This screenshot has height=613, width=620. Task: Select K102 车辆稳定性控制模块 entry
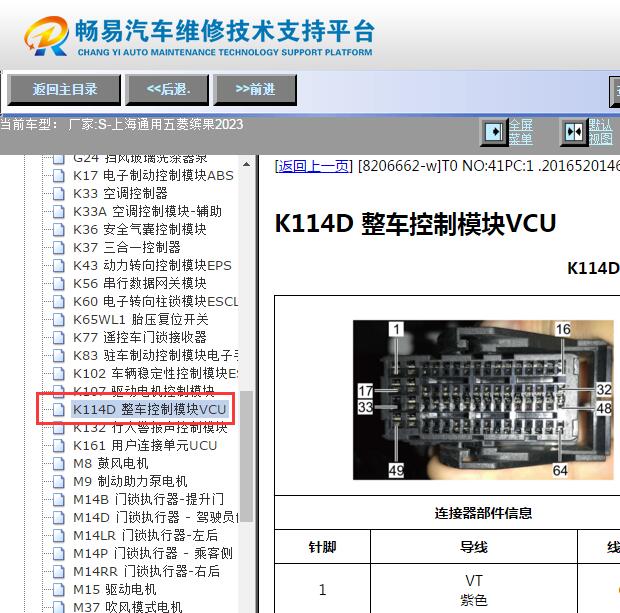click(x=156, y=373)
